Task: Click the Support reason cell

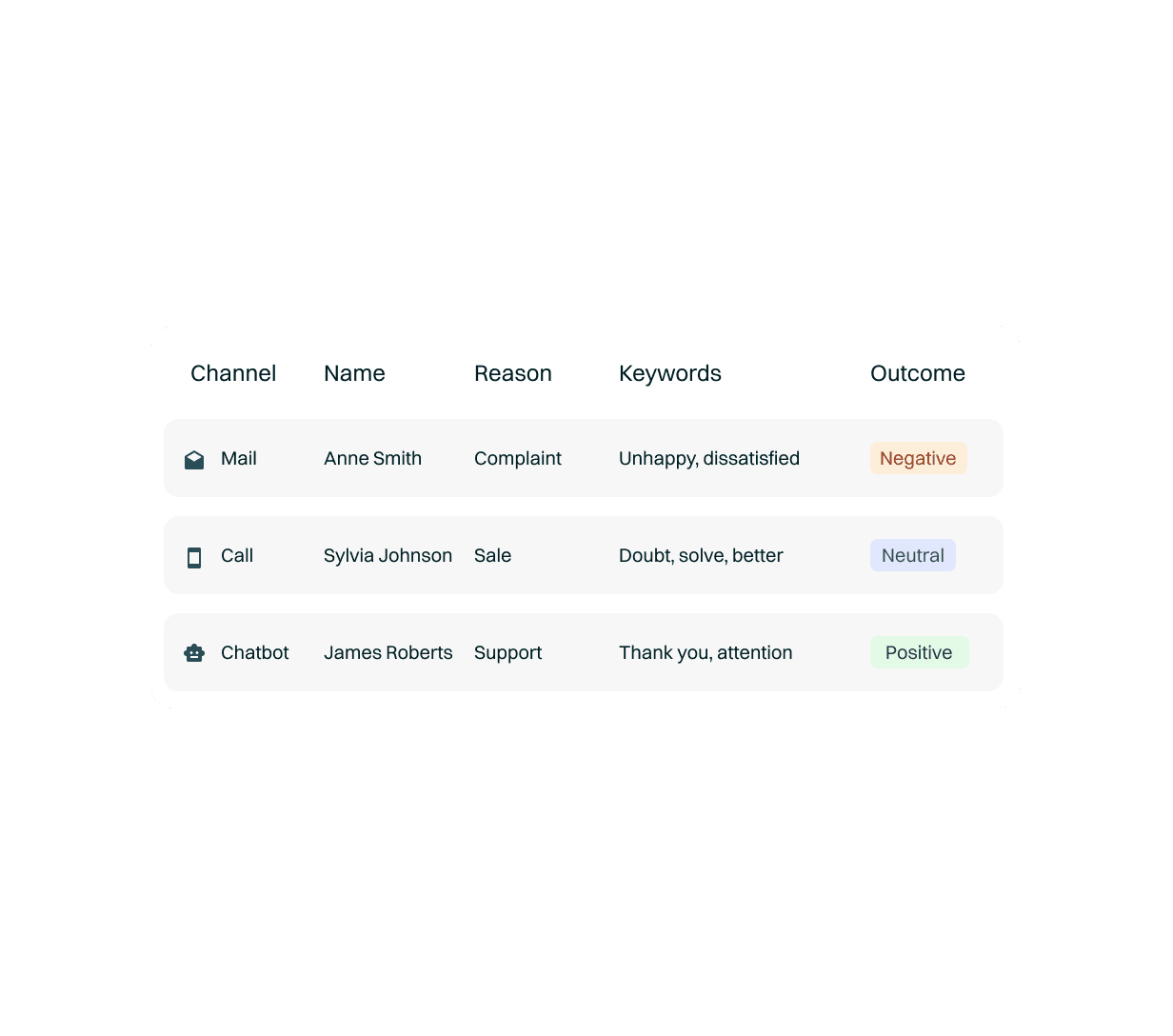Action: click(x=507, y=652)
